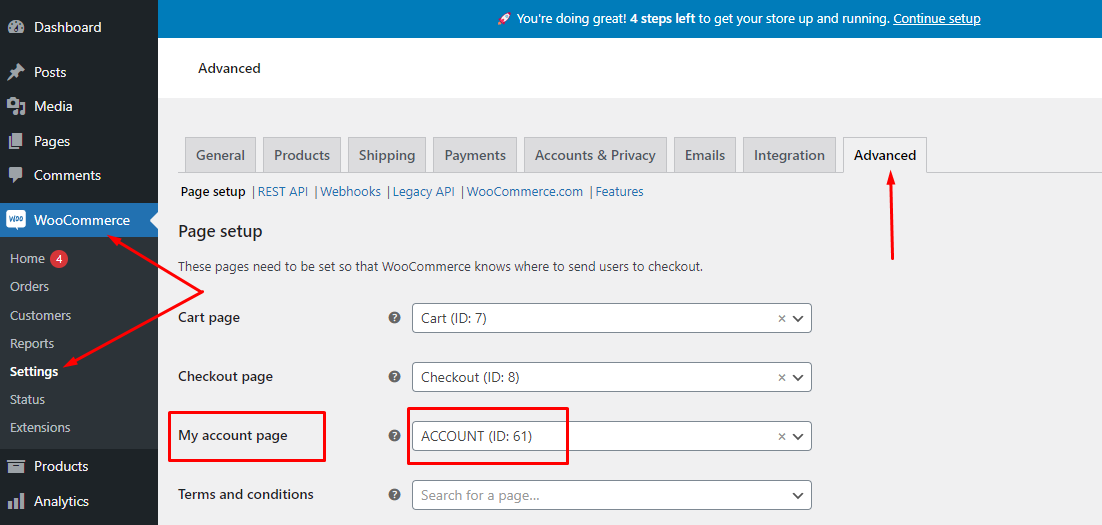Open the Page setup subsection
Image resolution: width=1102 pixels, height=525 pixels.
[213, 192]
